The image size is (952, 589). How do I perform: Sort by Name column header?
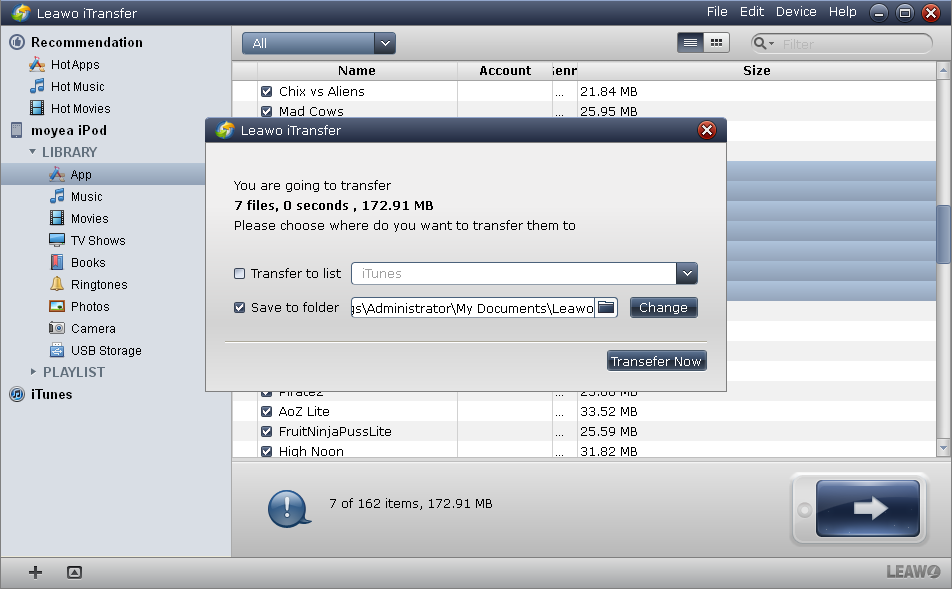click(357, 70)
